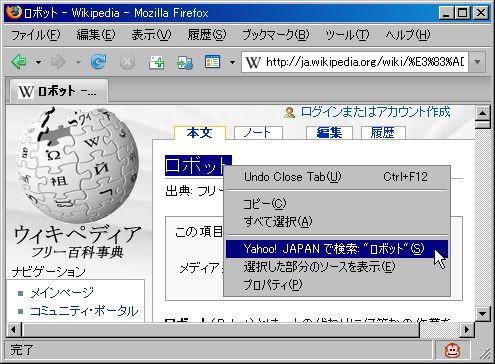
Task: Choose Yahoo! JAPAN で検索 context menu item
Action: (x=336, y=249)
